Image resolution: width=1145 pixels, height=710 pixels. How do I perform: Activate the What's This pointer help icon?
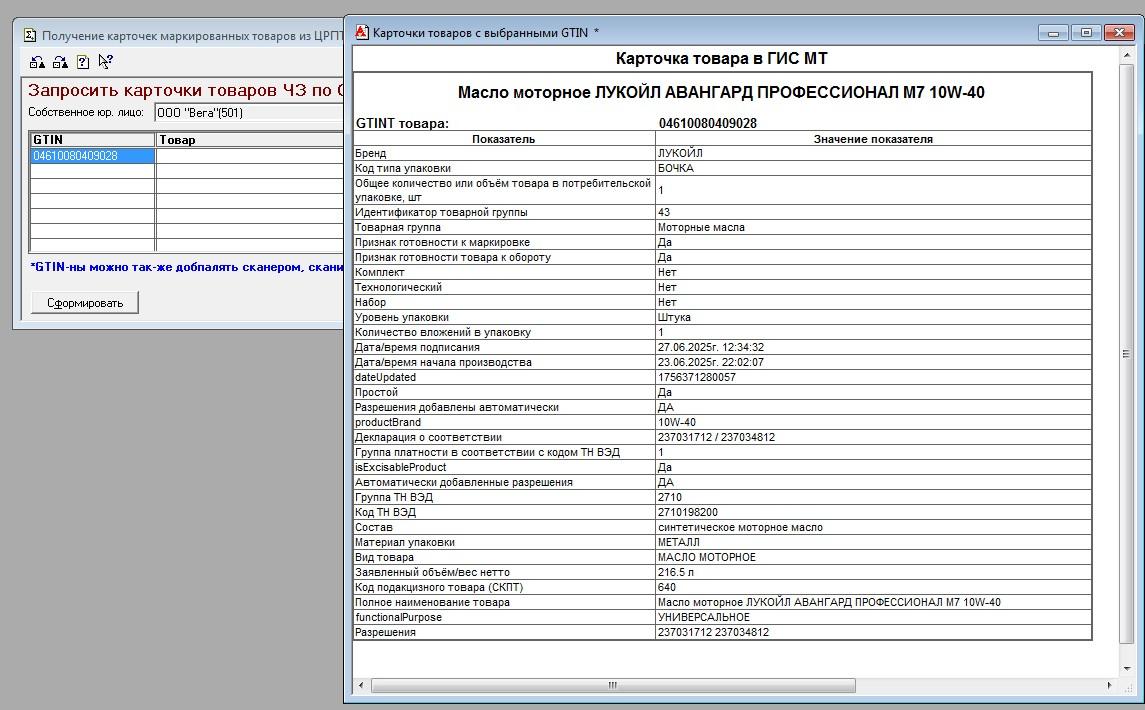tap(105, 62)
